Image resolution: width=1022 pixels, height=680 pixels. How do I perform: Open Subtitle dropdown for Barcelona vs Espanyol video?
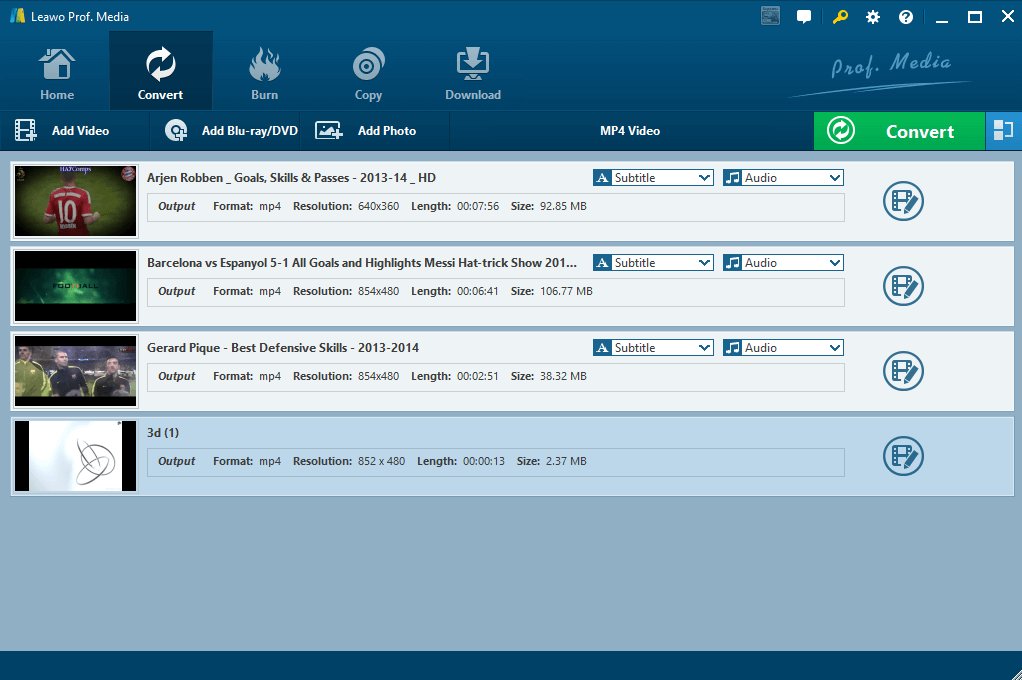pos(653,263)
